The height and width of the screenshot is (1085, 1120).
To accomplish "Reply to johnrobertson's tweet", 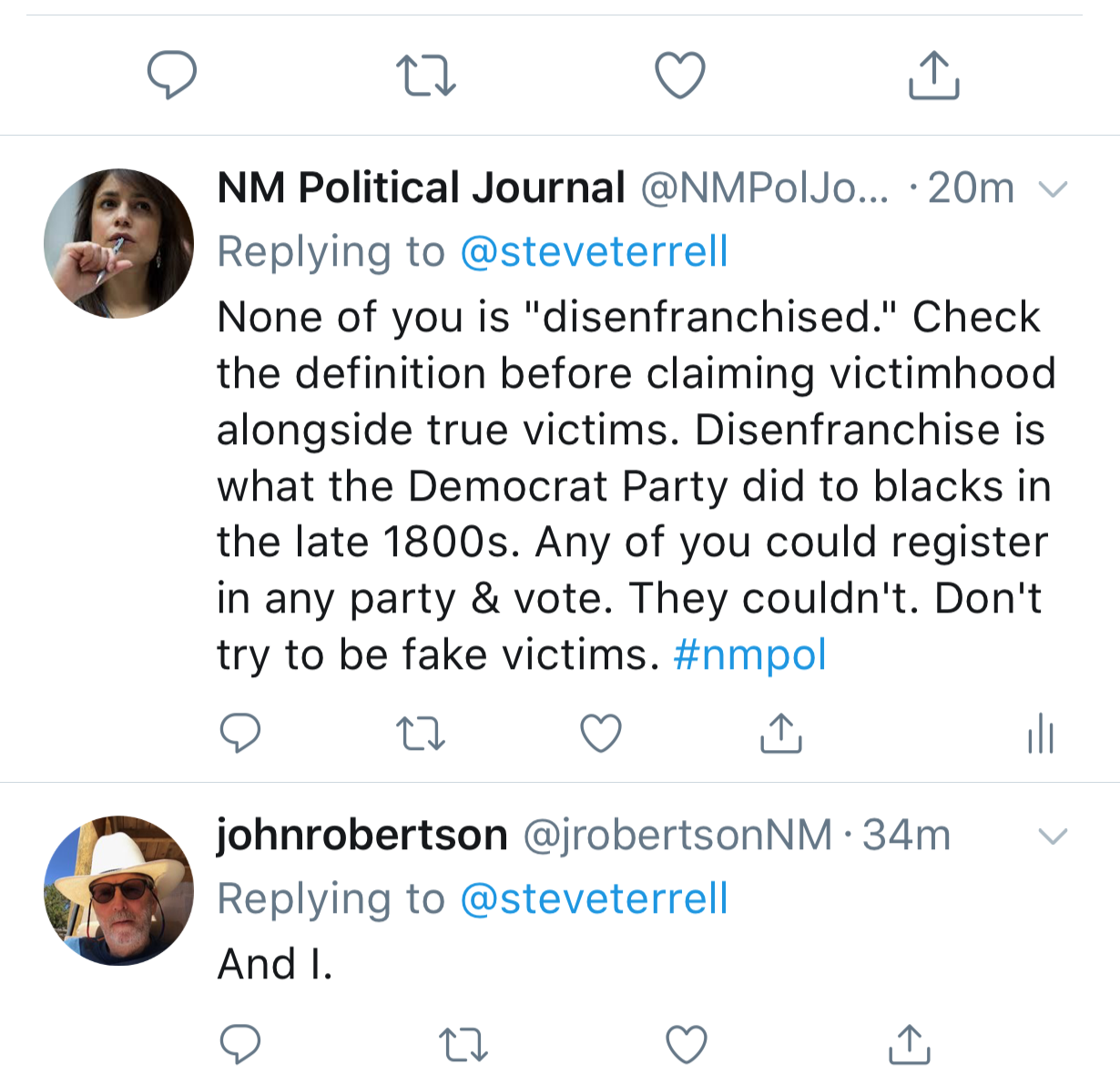I will click(x=240, y=1044).
